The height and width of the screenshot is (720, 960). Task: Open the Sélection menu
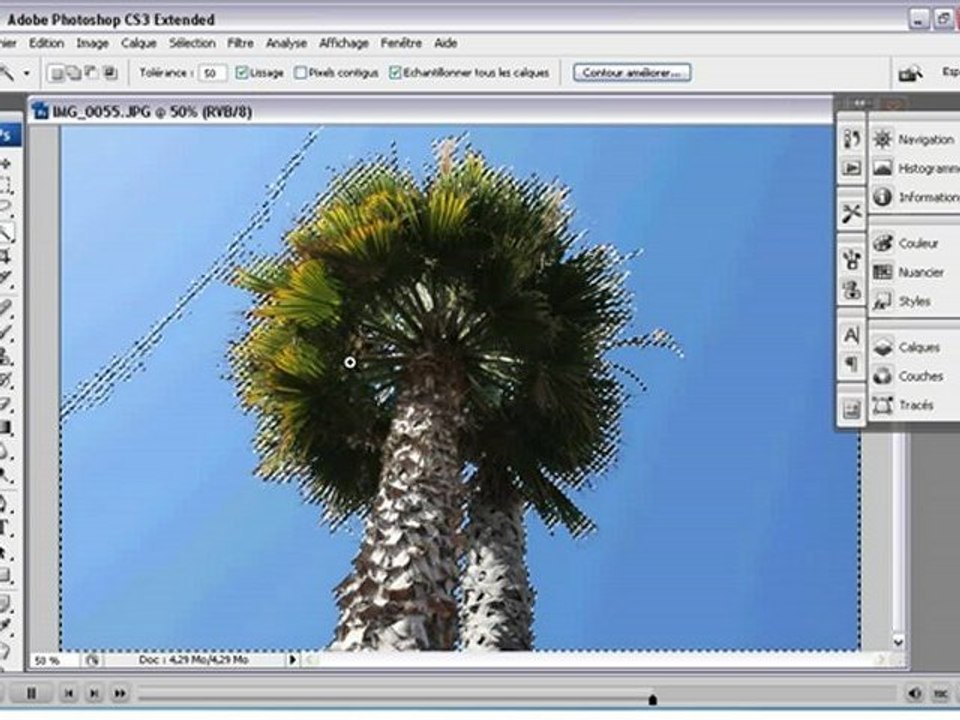coord(192,43)
